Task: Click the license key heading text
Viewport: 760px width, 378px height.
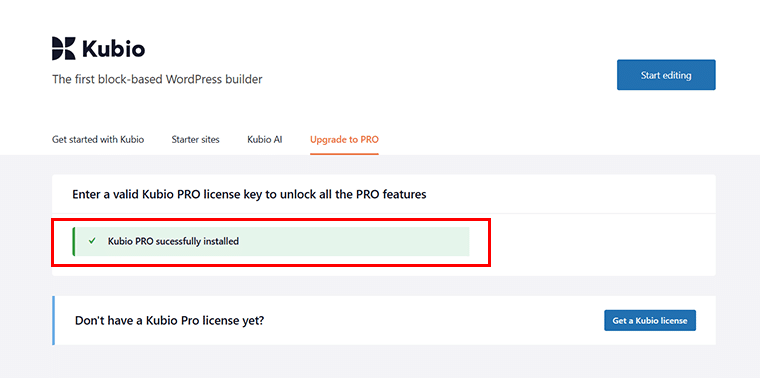Action: [249, 194]
